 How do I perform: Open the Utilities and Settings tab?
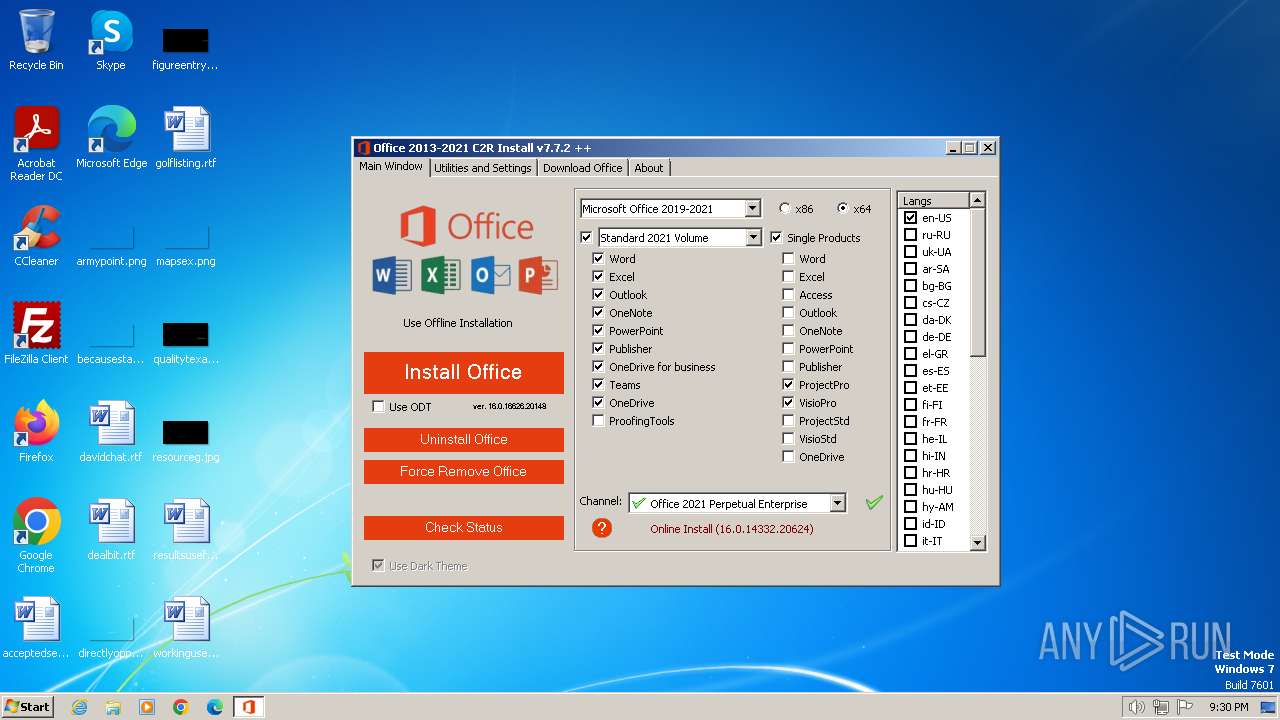coord(483,168)
